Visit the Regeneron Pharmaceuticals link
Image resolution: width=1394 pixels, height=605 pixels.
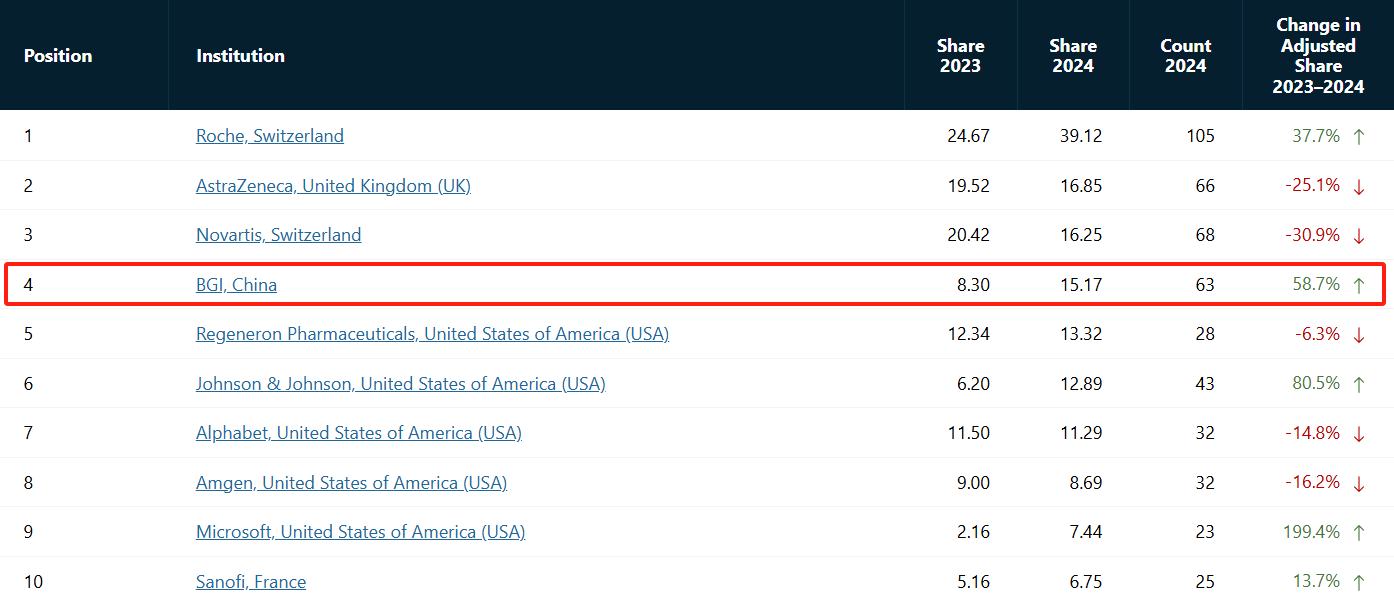pos(432,334)
